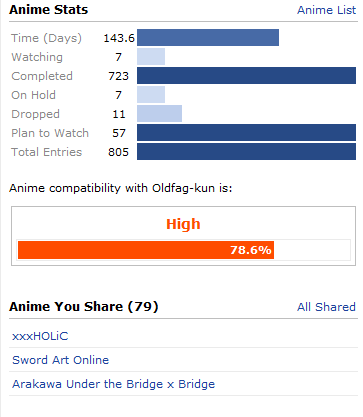Click the Total Entries count 805

[x=118, y=152]
